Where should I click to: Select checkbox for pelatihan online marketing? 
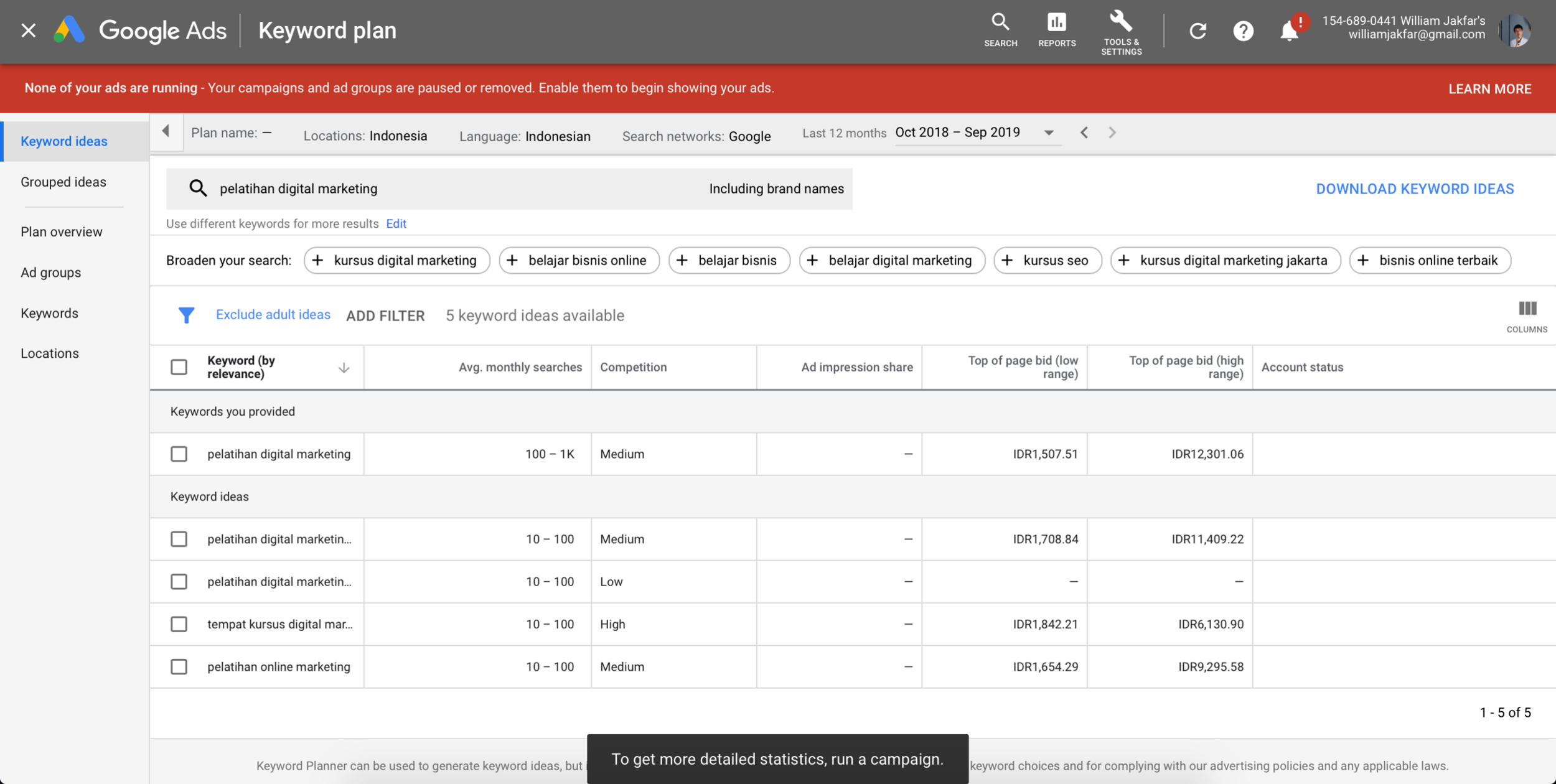pos(179,666)
